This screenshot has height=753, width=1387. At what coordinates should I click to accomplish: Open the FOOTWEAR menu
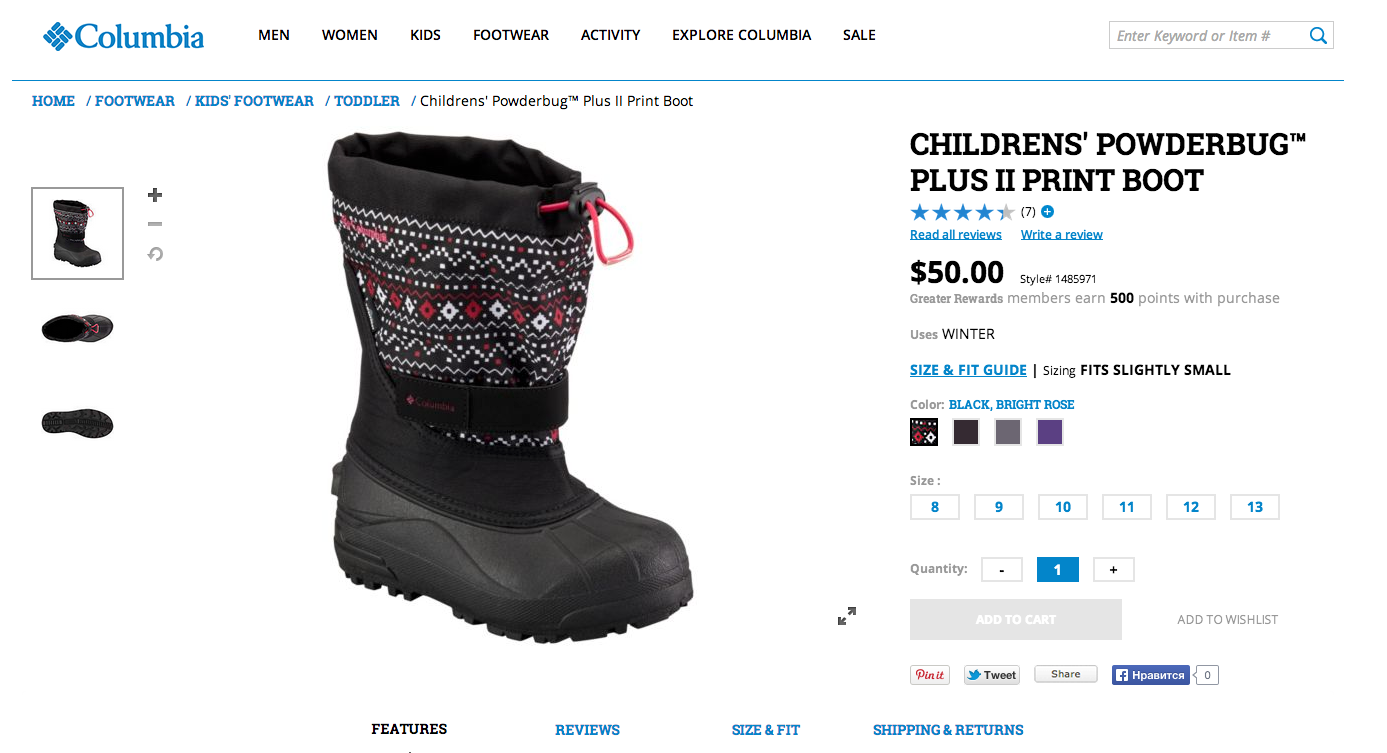[x=511, y=35]
